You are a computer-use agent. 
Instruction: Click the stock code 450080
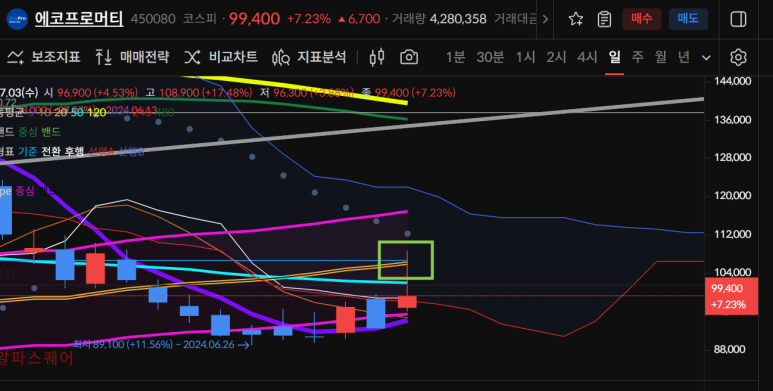point(153,19)
